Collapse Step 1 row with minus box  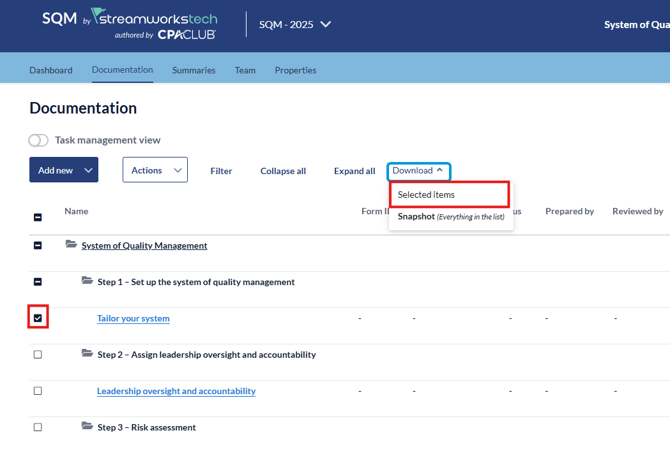point(38,282)
